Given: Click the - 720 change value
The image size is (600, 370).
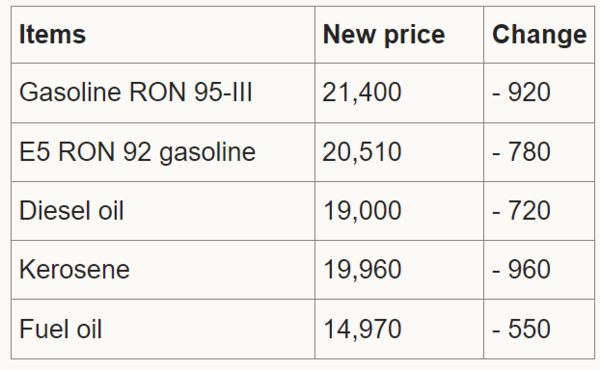Looking at the screenshot, I should coord(521,210).
